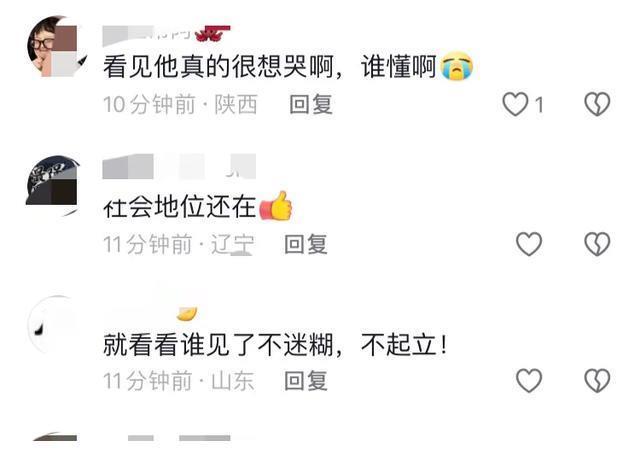
Task: Tap the crying emoji in first comment
Action: [x=457, y=66]
